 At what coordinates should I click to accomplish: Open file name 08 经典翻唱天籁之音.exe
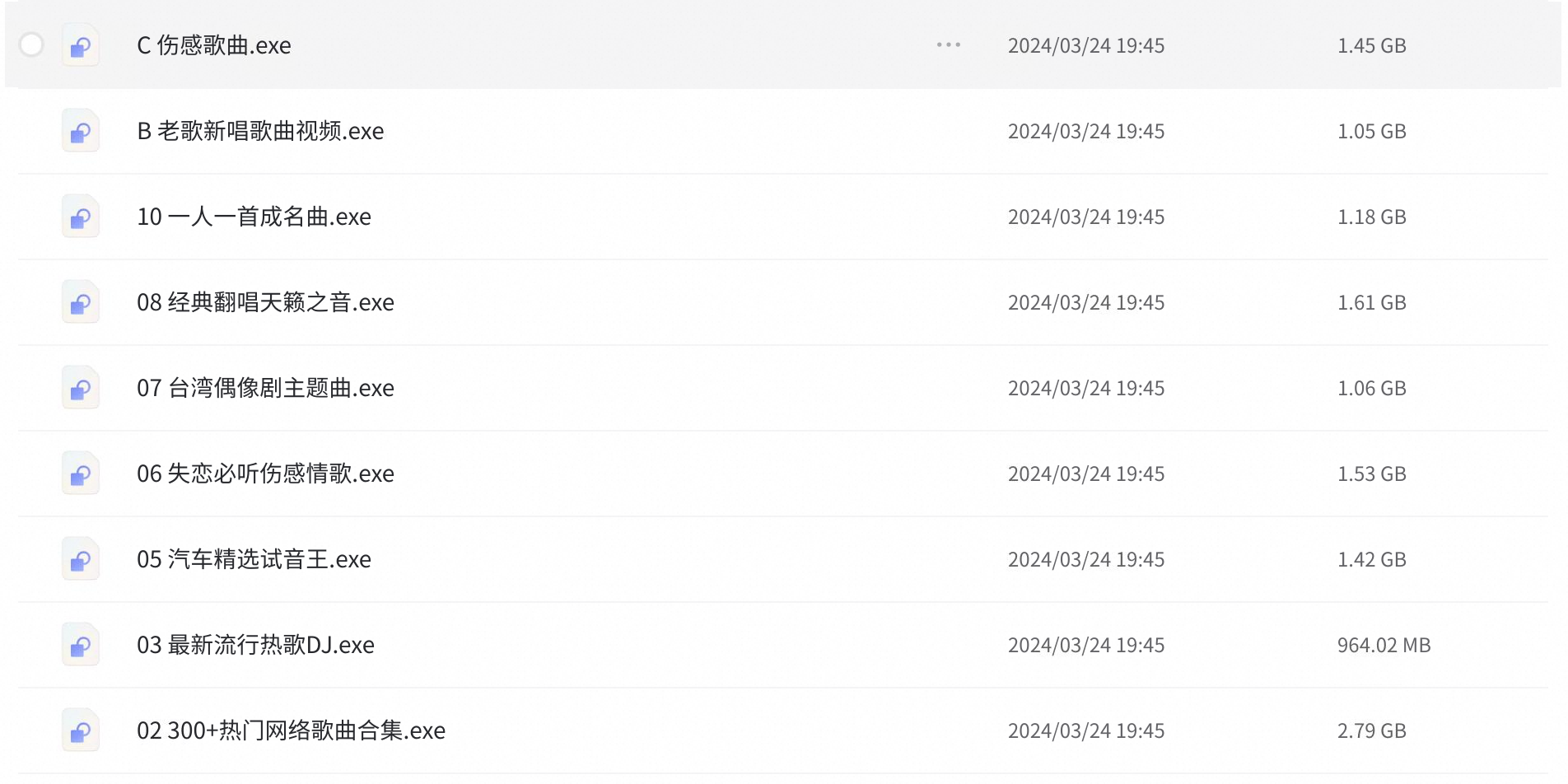click(x=265, y=302)
